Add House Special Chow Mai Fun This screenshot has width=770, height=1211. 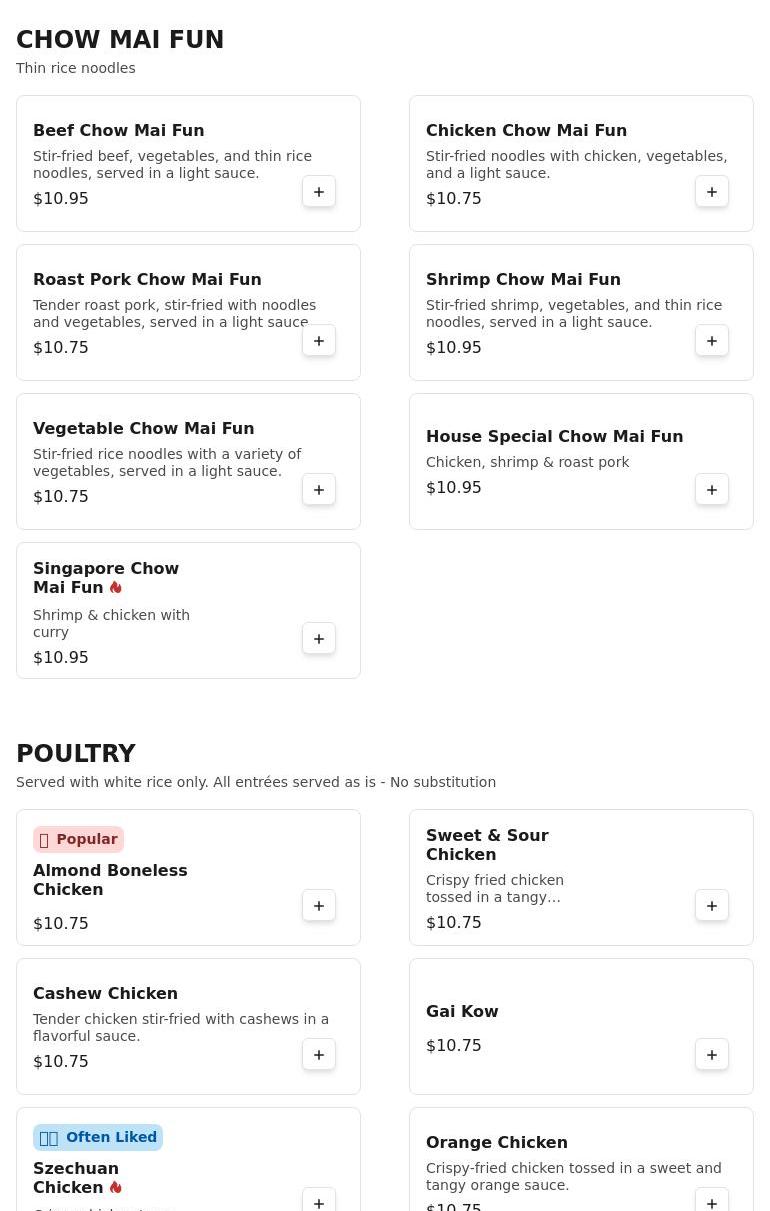pos(712,490)
